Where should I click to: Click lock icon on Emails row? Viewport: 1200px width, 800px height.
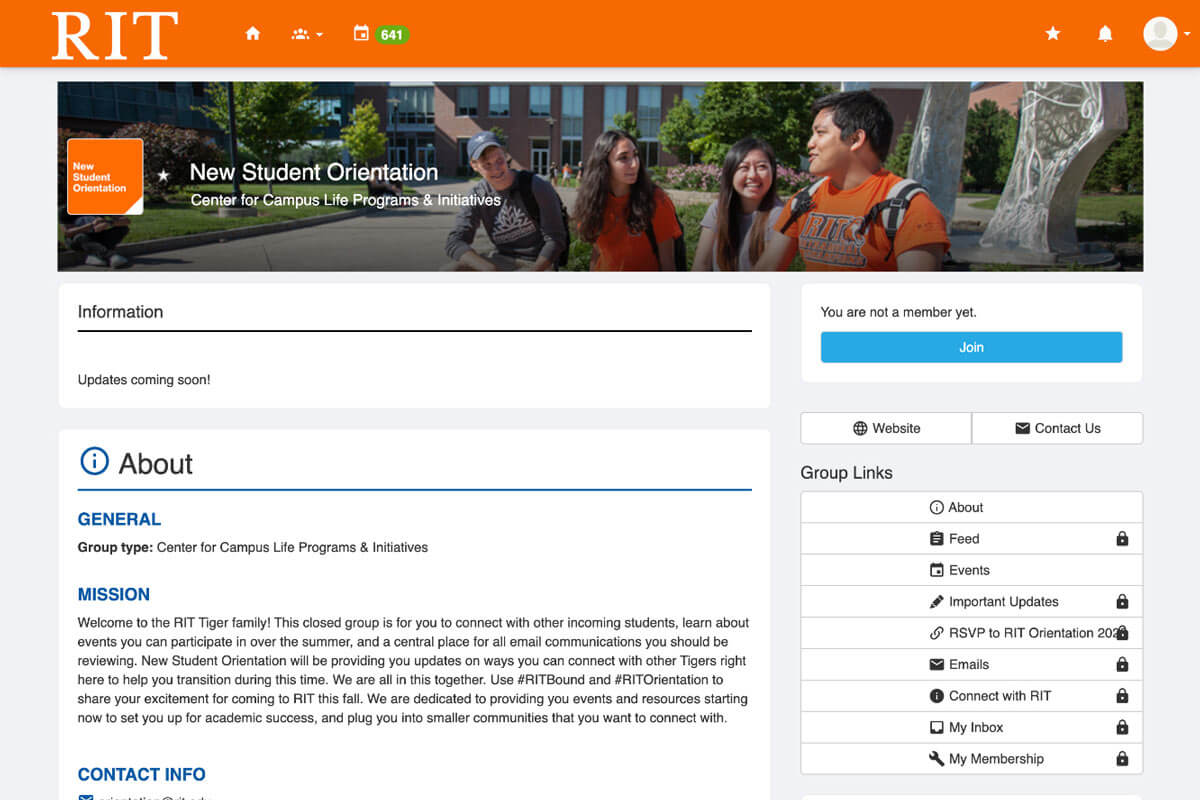click(1122, 665)
